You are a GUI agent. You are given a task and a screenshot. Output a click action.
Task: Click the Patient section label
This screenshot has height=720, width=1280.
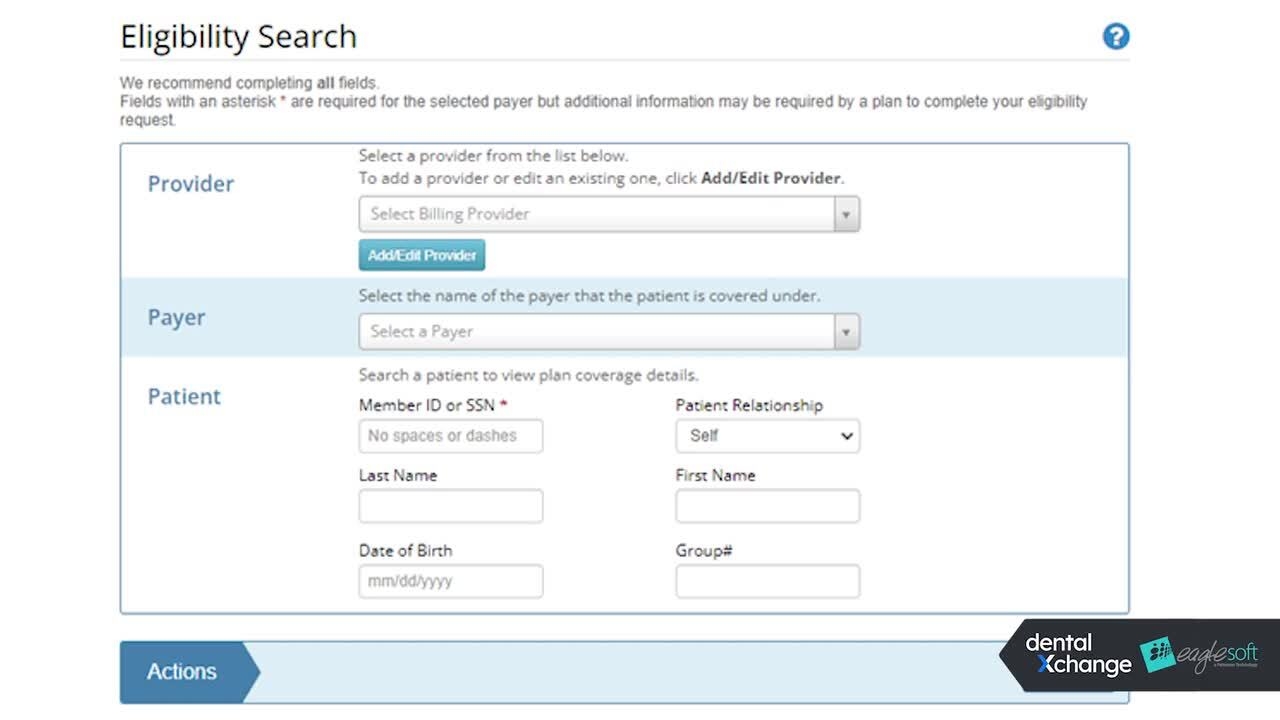[x=184, y=396]
